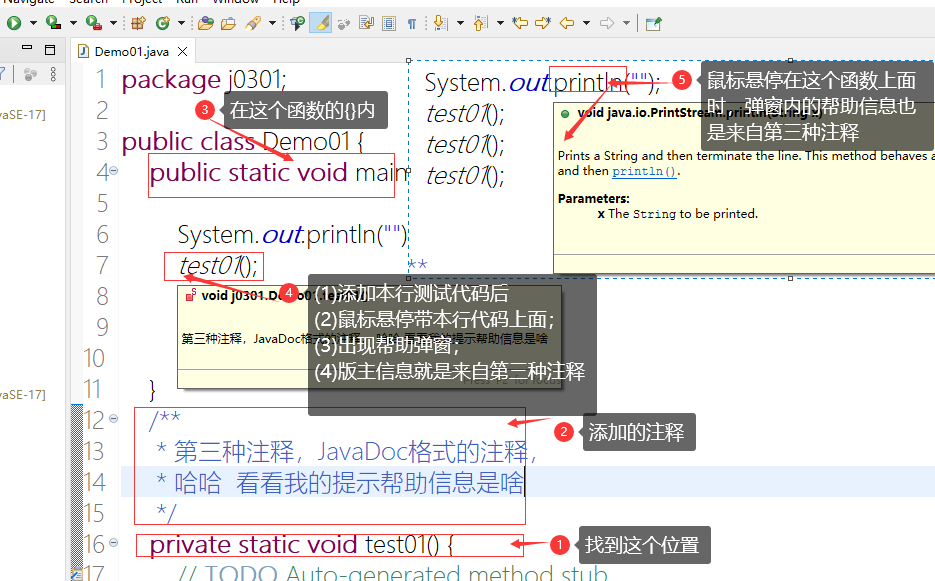This screenshot has width=935, height=581.
Task: Click the '// TODO Auto-generated method stub' comment
Action: (392, 573)
